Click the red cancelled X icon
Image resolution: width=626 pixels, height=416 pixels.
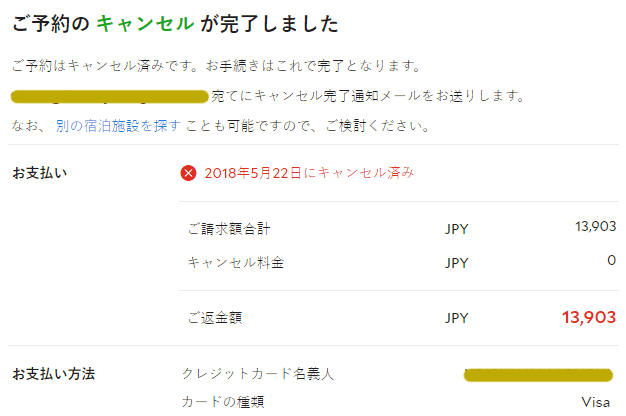click(188, 173)
